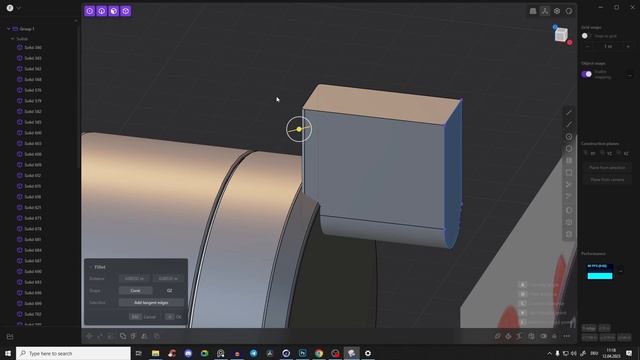Click Add tangent edges button

click(151, 302)
